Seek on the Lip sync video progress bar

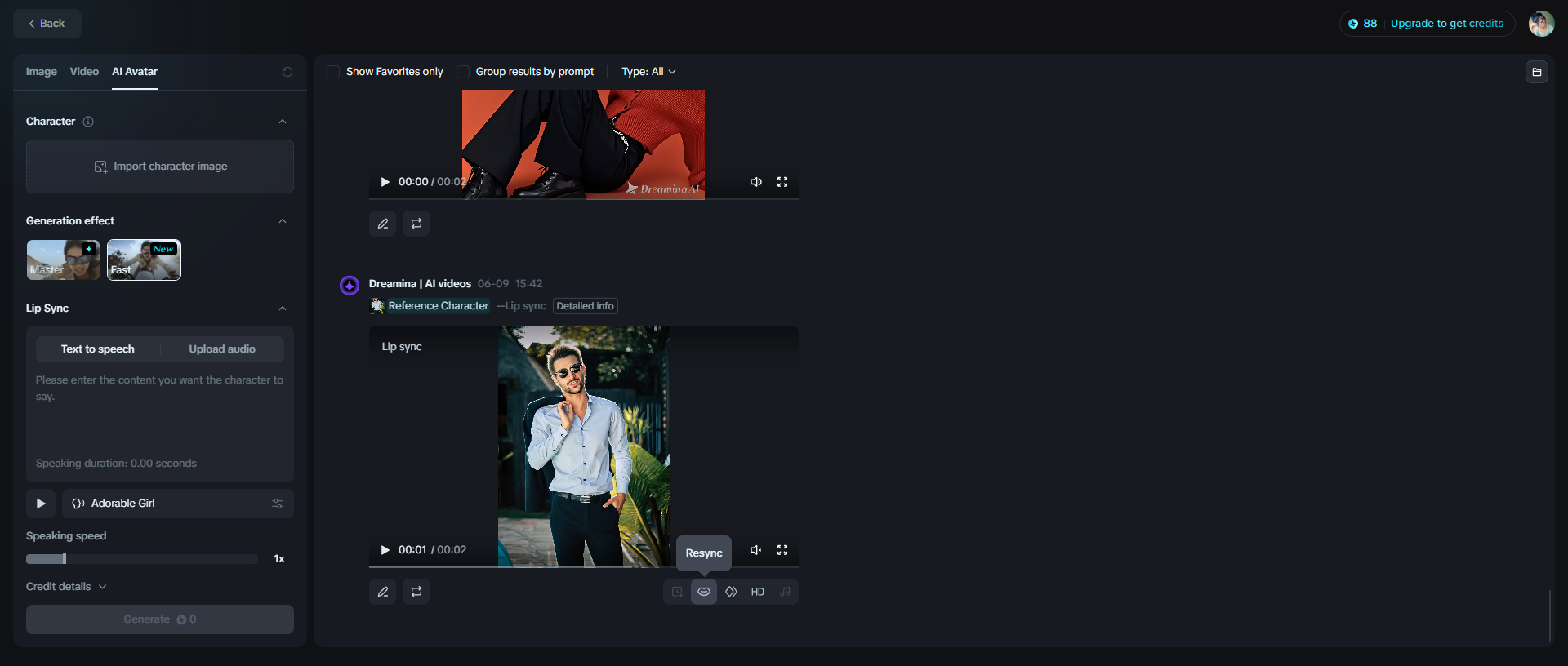584,566
